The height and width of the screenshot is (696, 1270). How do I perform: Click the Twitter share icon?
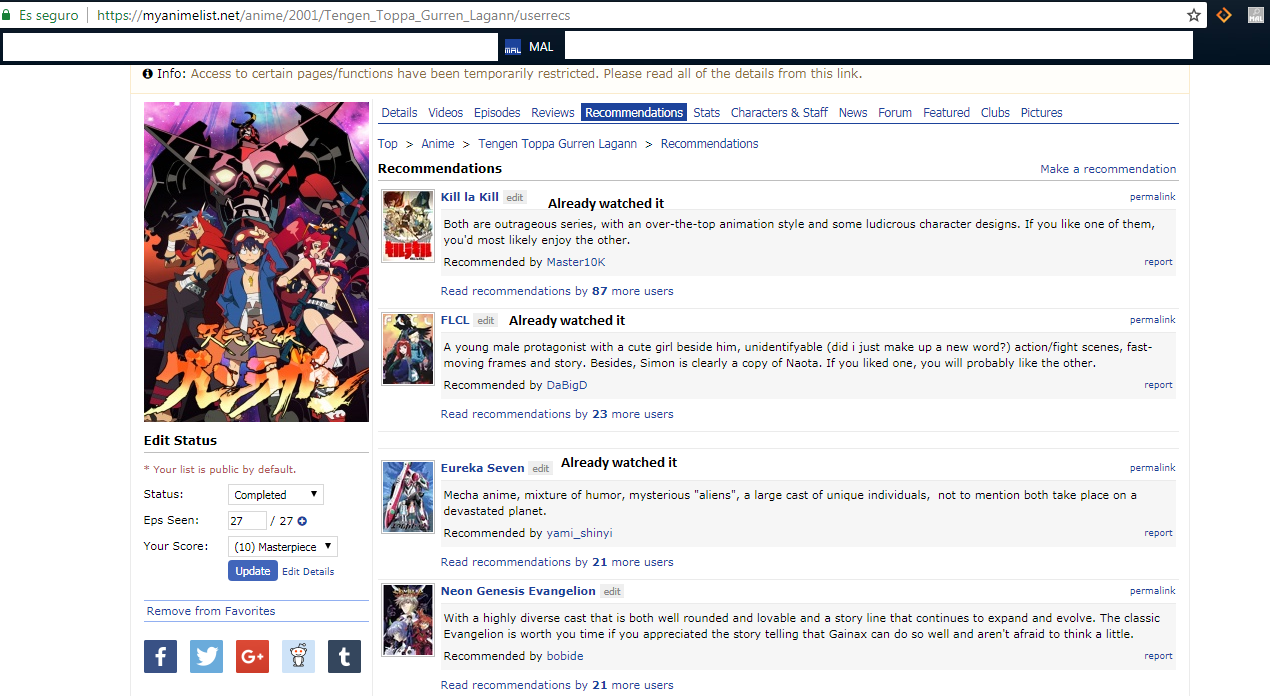coord(206,656)
